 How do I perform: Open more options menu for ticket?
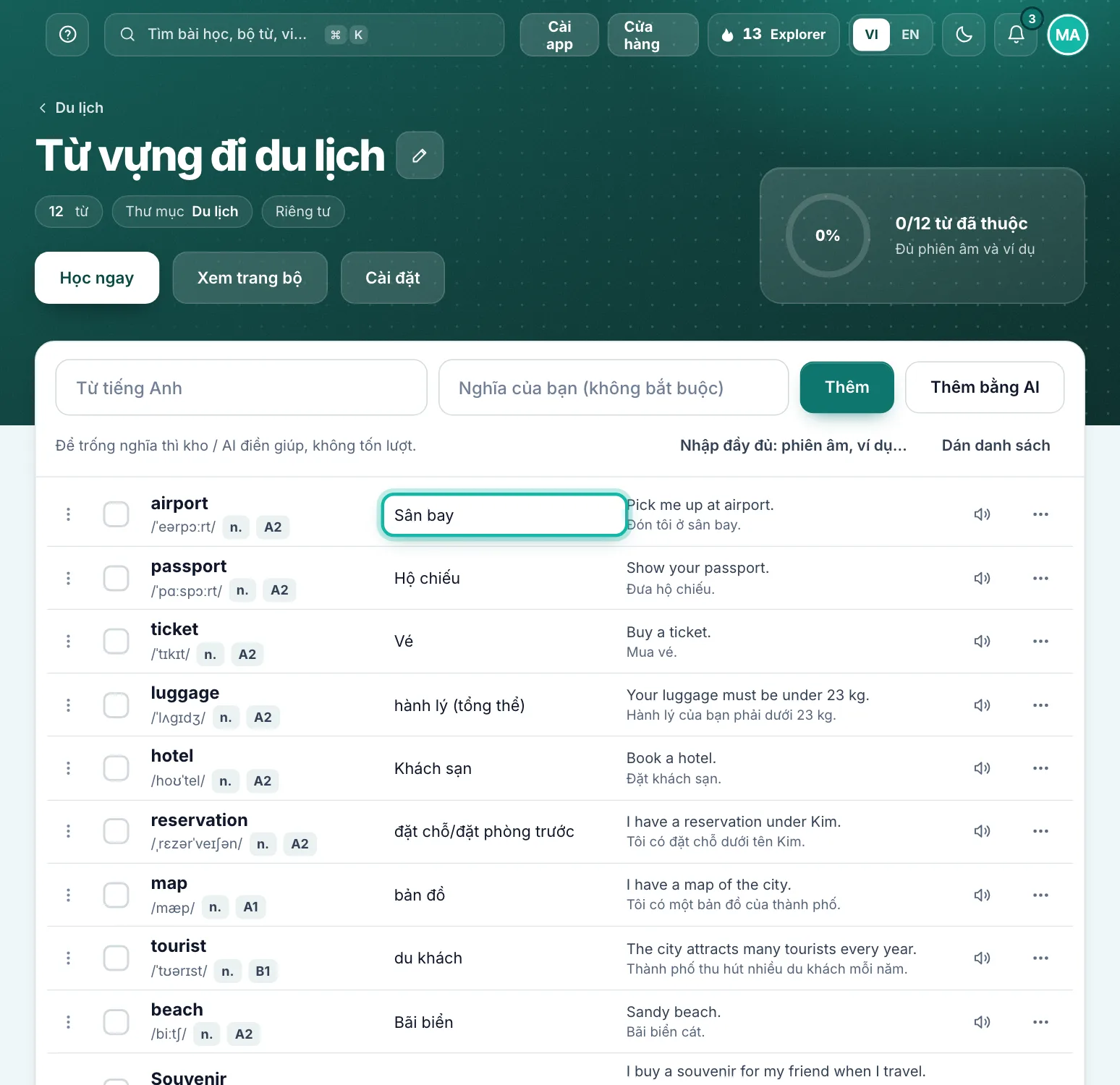pos(1040,641)
